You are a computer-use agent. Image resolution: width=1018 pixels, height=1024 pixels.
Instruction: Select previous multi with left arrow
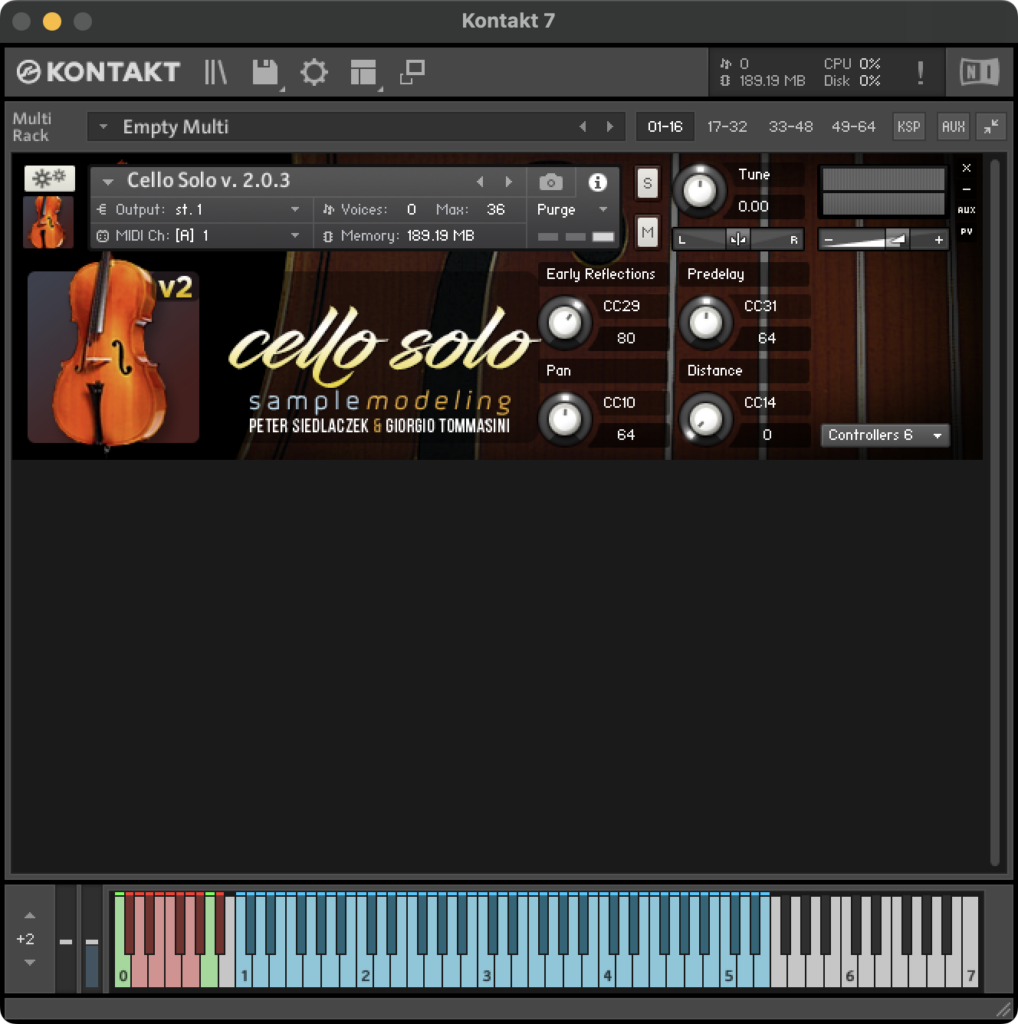coord(582,127)
